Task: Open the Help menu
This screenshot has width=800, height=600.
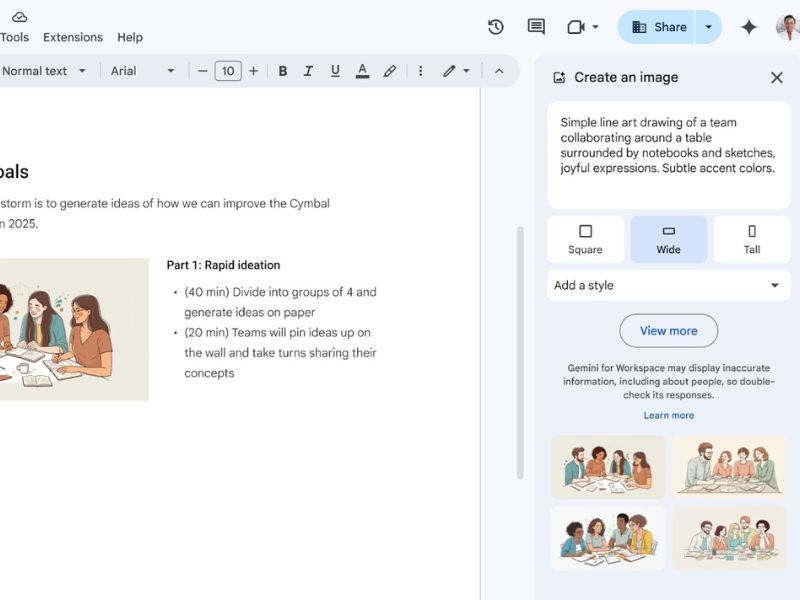Action: point(130,37)
